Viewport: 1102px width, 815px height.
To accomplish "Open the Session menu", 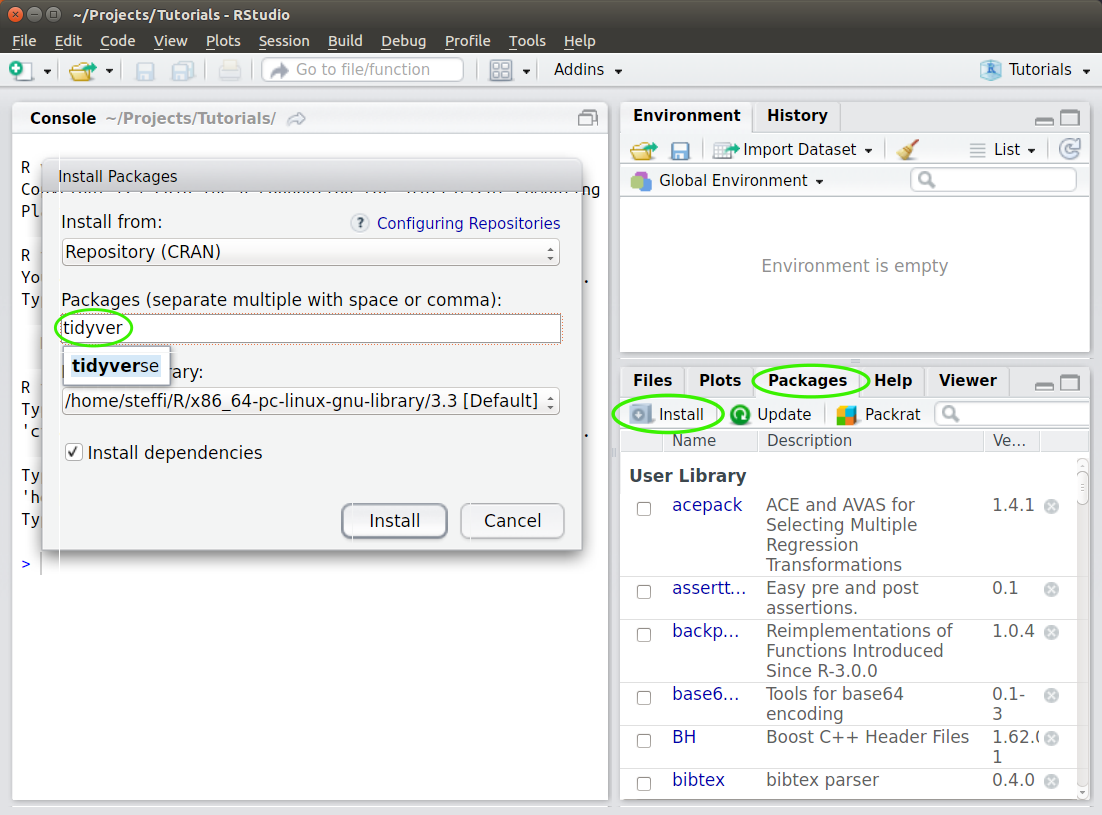I will (284, 41).
